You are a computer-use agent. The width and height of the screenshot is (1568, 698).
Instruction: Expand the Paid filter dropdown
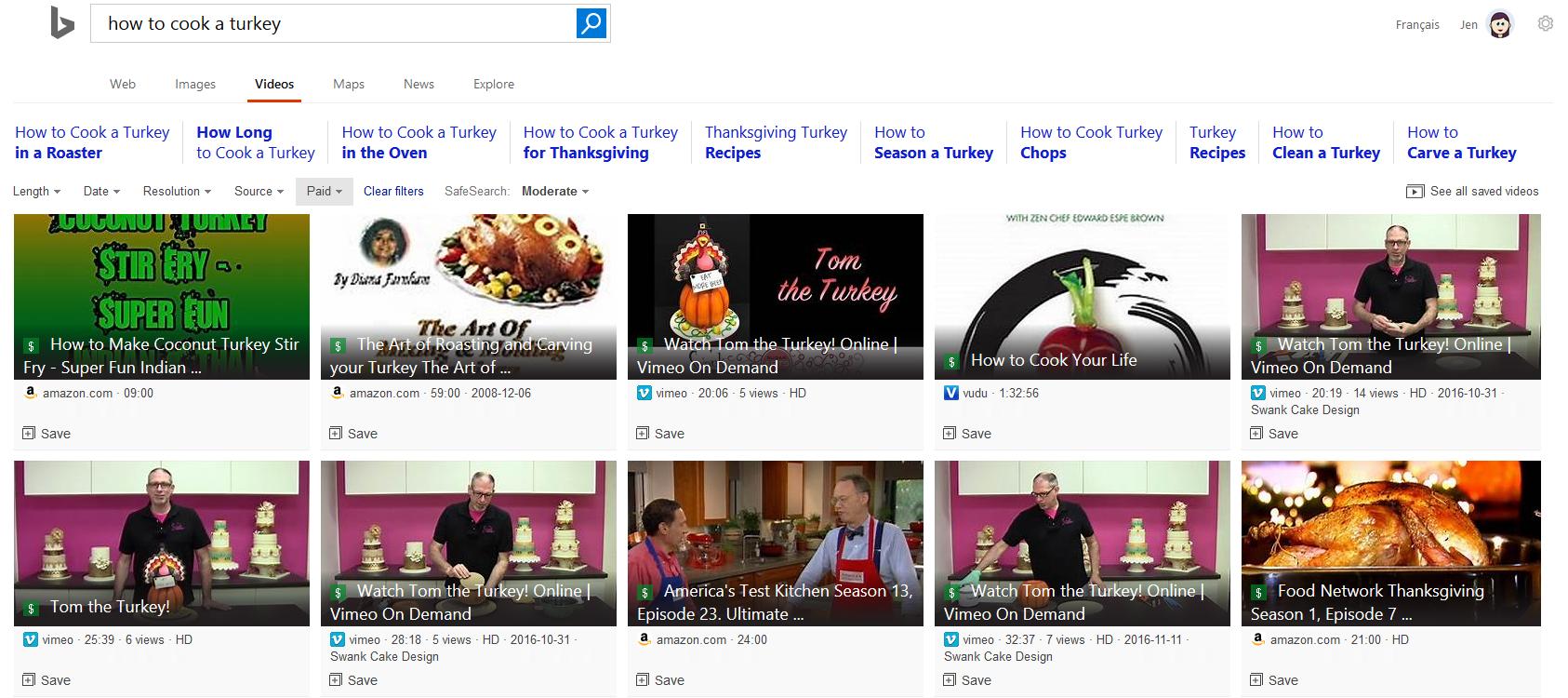324,192
